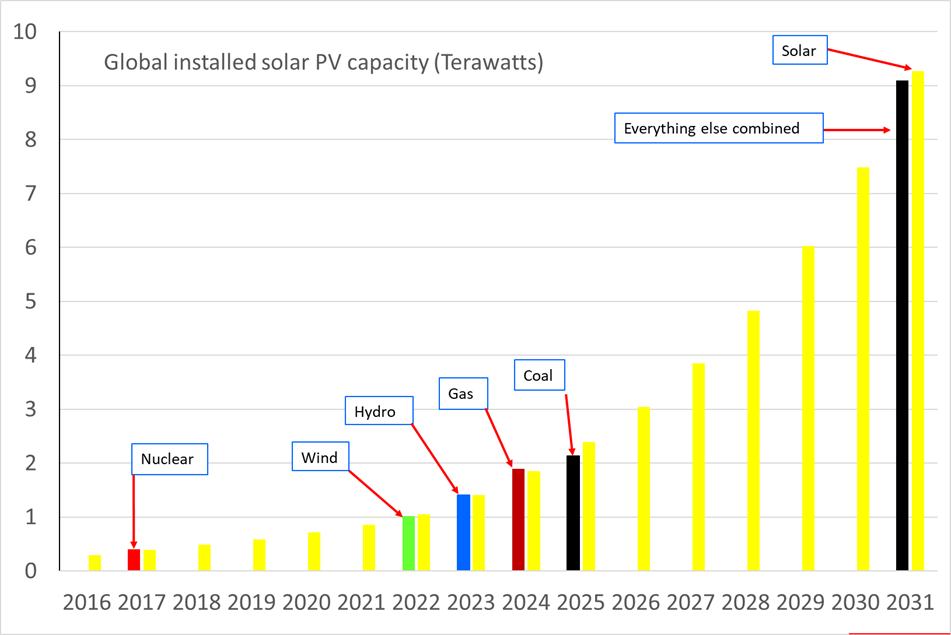Select the yellow bar for 2028
Image resolution: width=951 pixels, height=635 pixels.
pyautogui.click(x=753, y=441)
